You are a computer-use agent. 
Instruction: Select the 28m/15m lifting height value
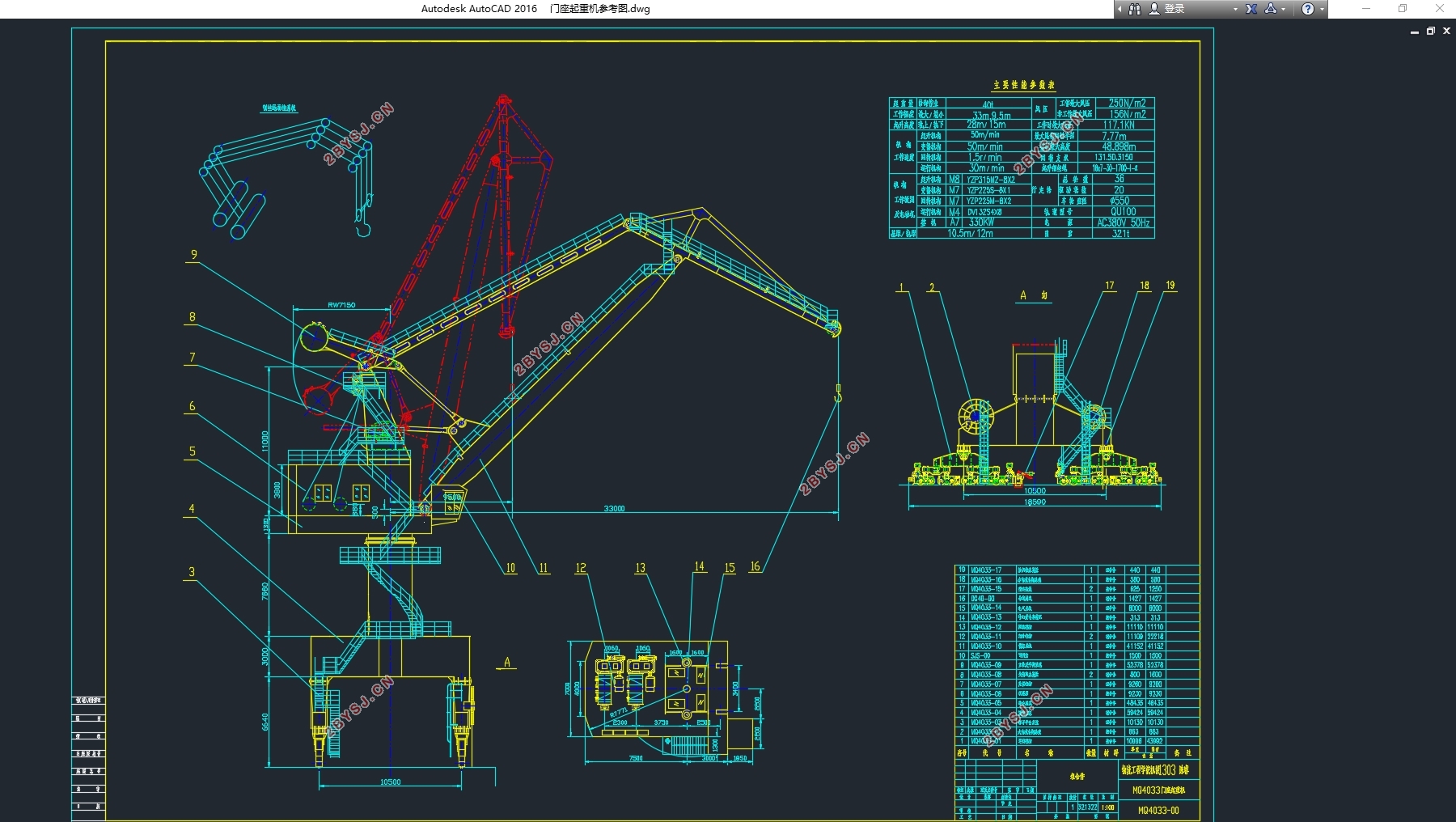(986, 125)
